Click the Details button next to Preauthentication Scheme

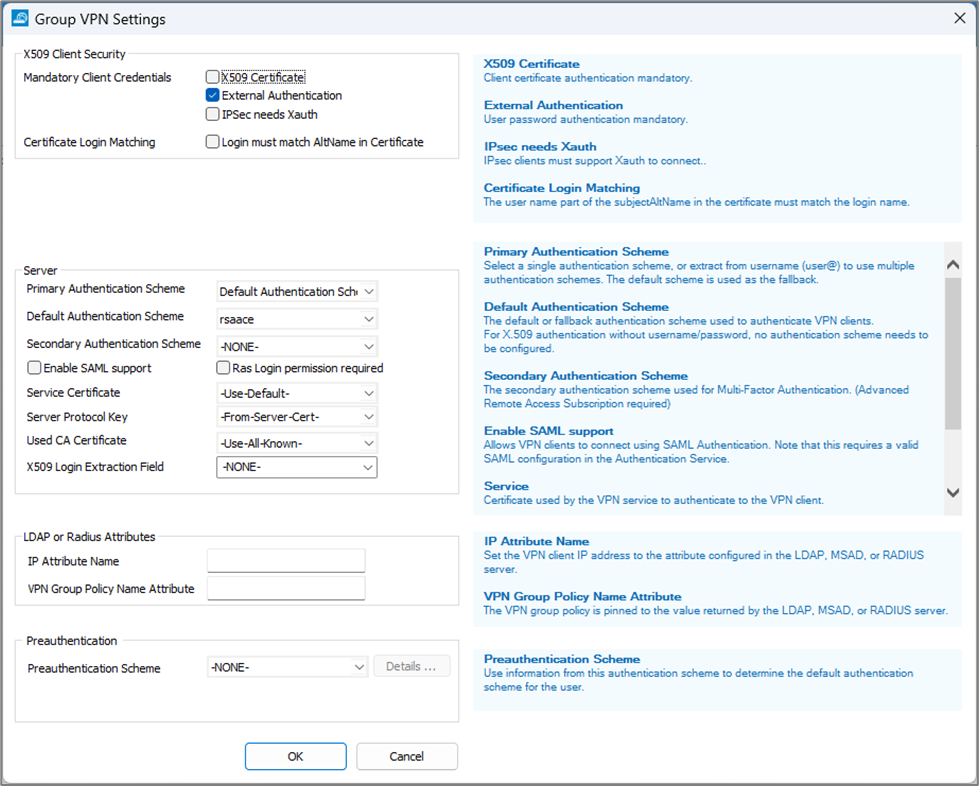411,666
